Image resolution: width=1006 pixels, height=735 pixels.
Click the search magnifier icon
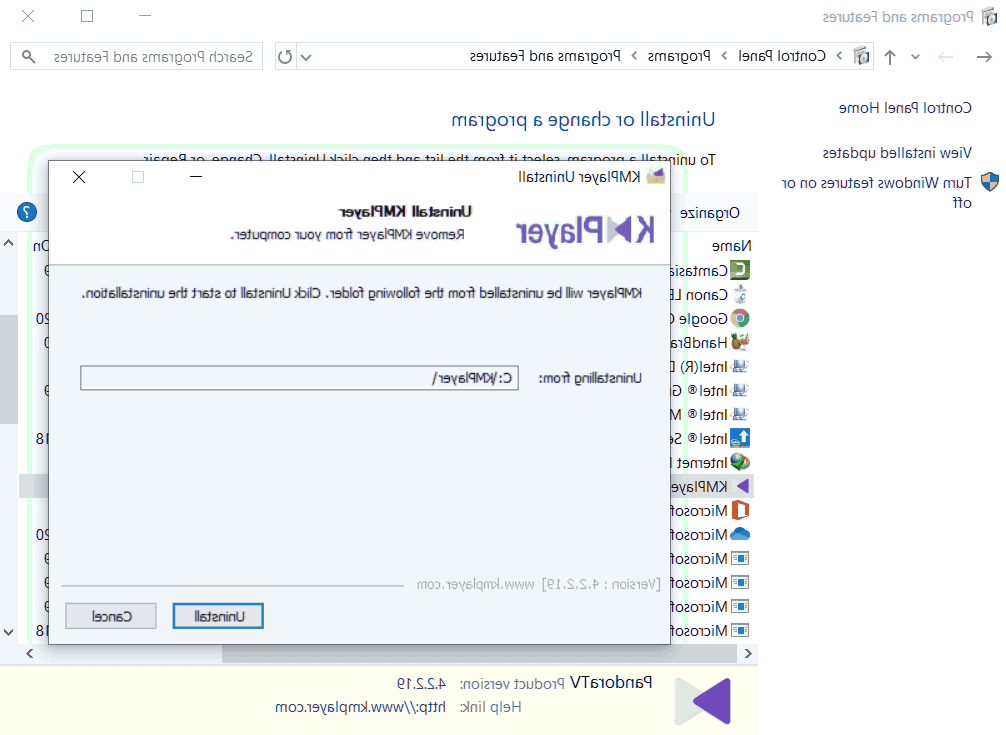pyautogui.click(x=28, y=56)
